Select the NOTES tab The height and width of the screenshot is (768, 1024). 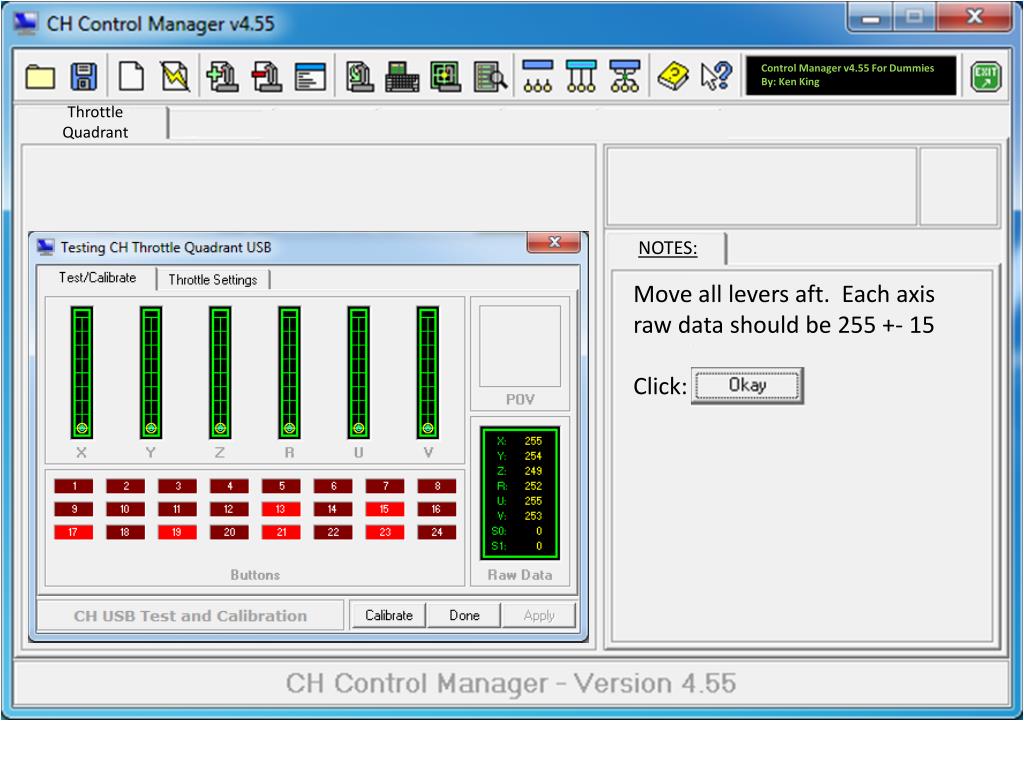pyautogui.click(x=667, y=248)
